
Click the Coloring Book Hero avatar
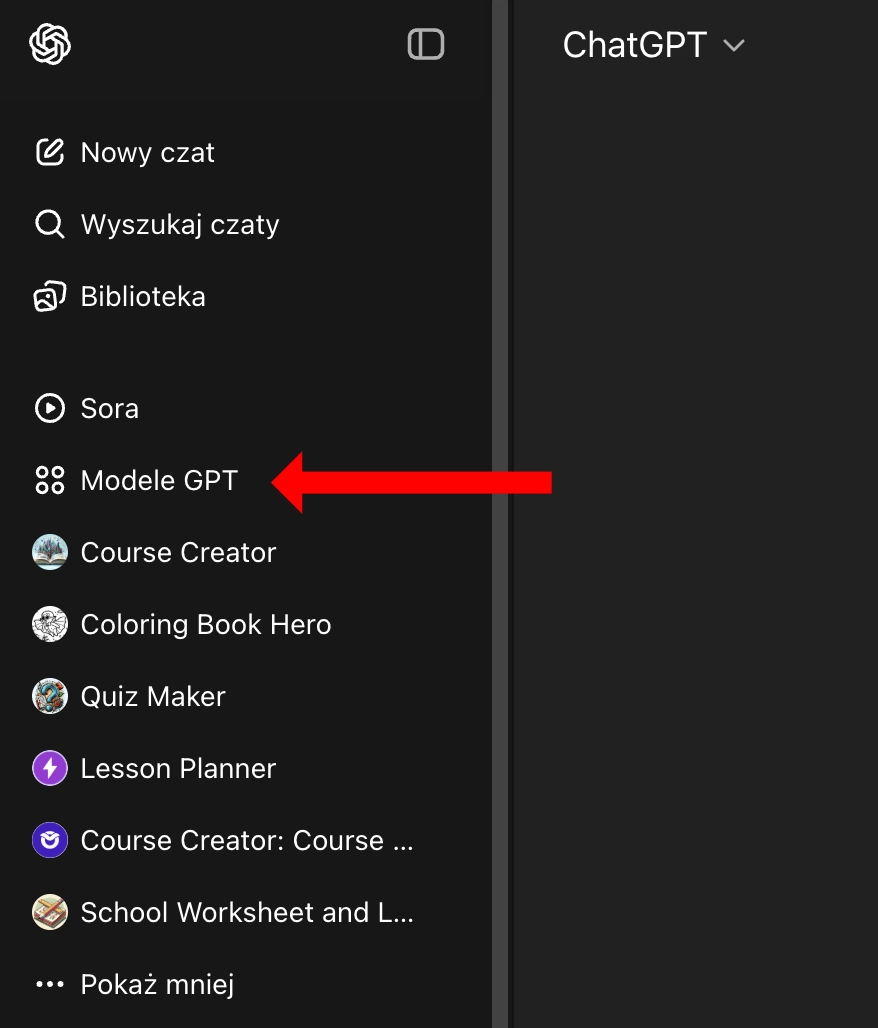50,624
